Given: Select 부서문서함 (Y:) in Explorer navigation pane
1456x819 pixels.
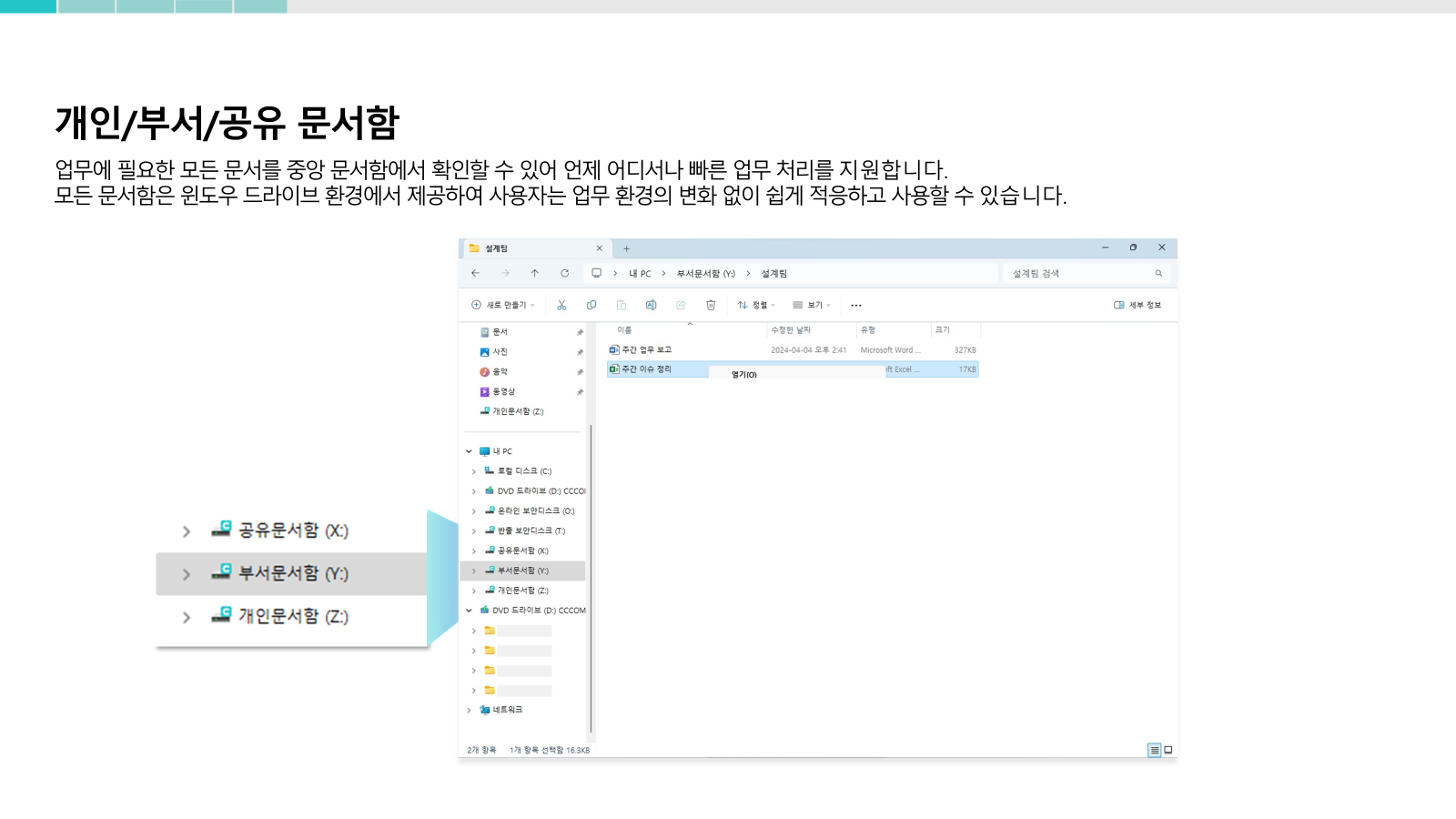Looking at the screenshot, I should (x=523, y=571).
